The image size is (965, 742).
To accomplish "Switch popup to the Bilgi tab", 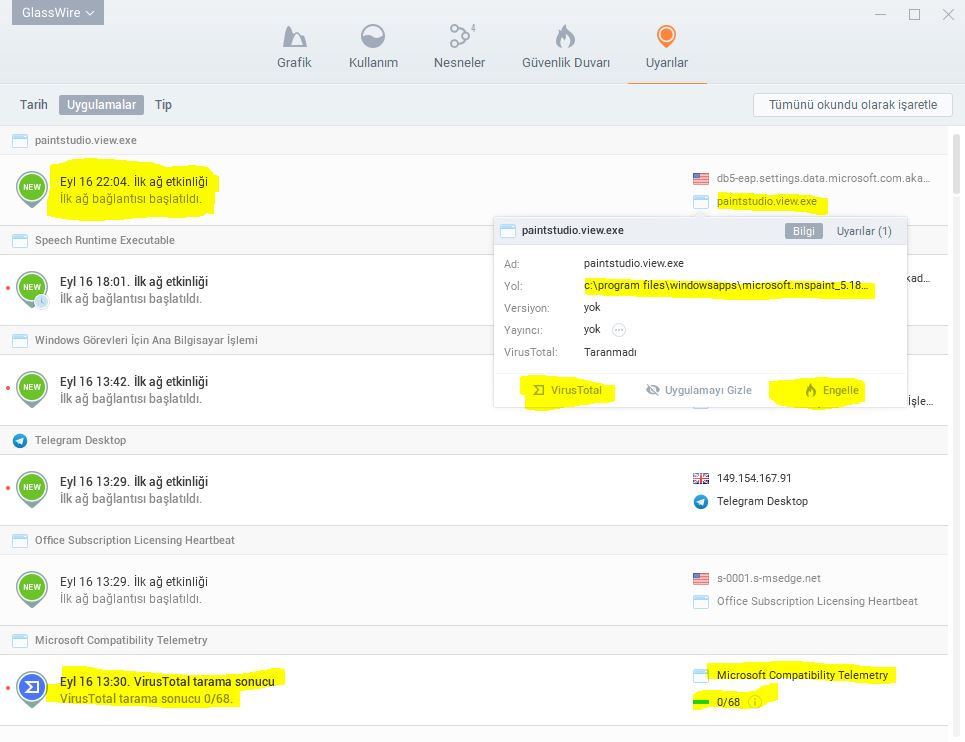I will coord(803,231).
